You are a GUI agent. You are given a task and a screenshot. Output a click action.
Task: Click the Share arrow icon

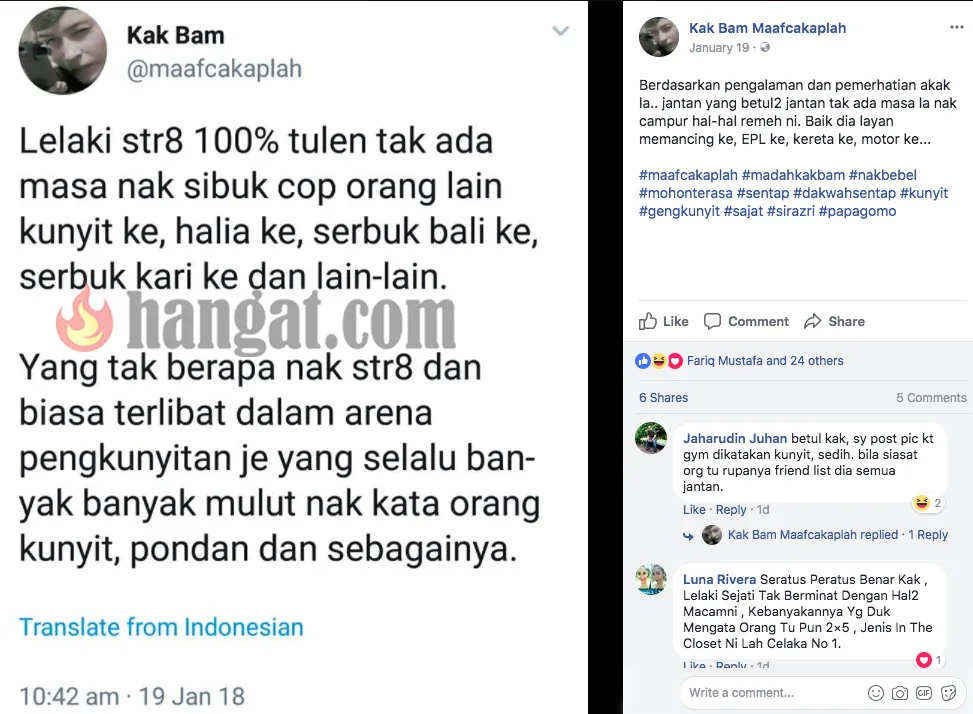(812, 321)
